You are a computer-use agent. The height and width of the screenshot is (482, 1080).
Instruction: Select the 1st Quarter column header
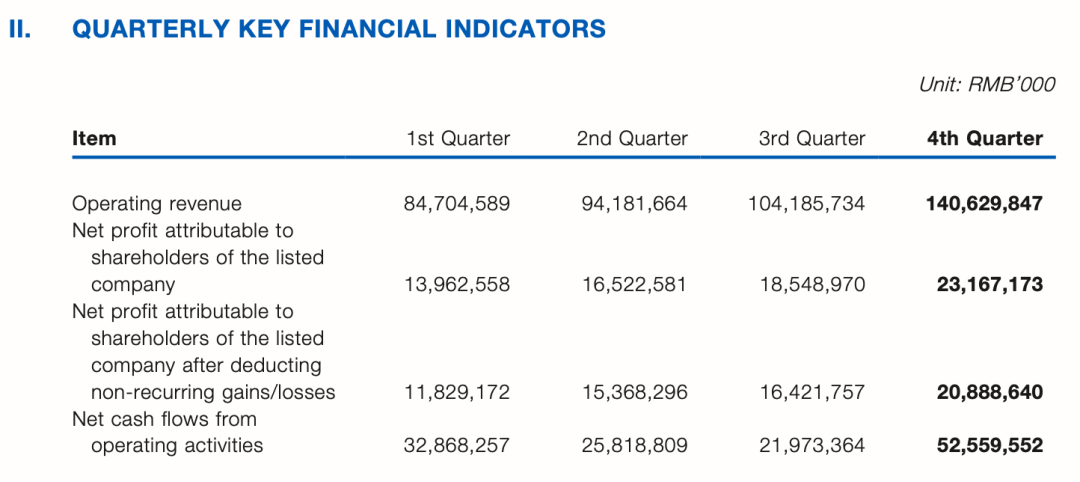pos(458,139)
